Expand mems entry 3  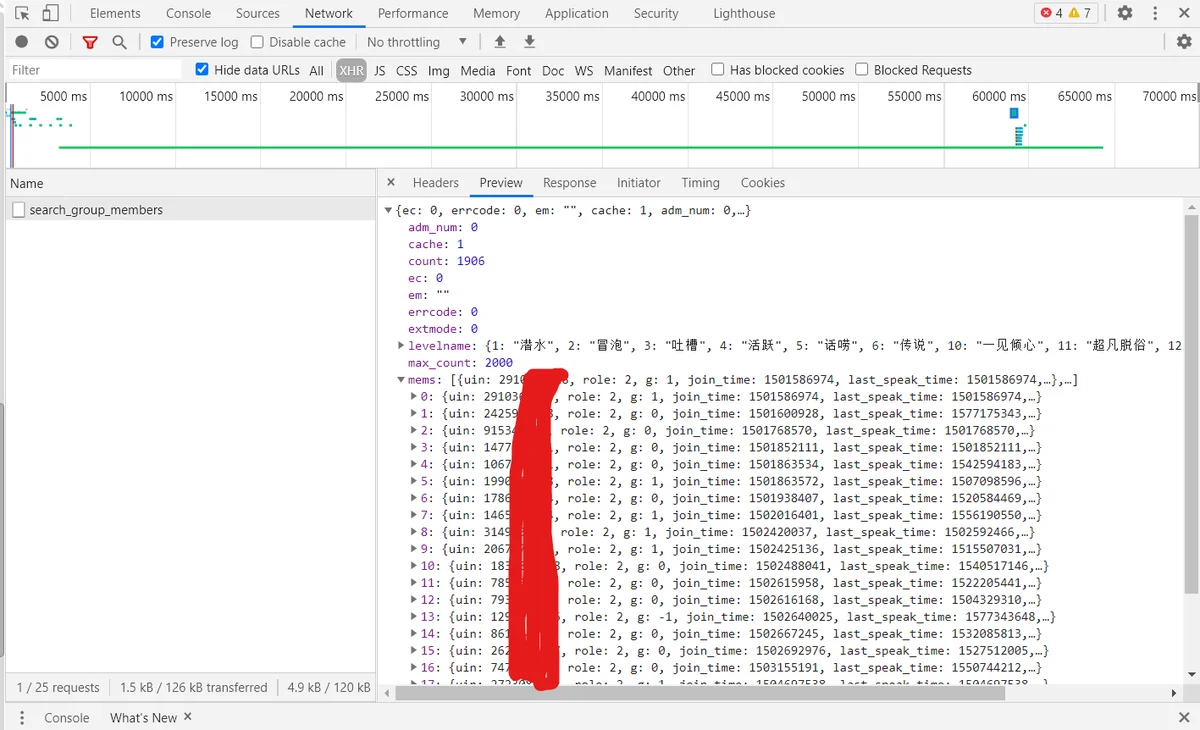click(414, 447)
